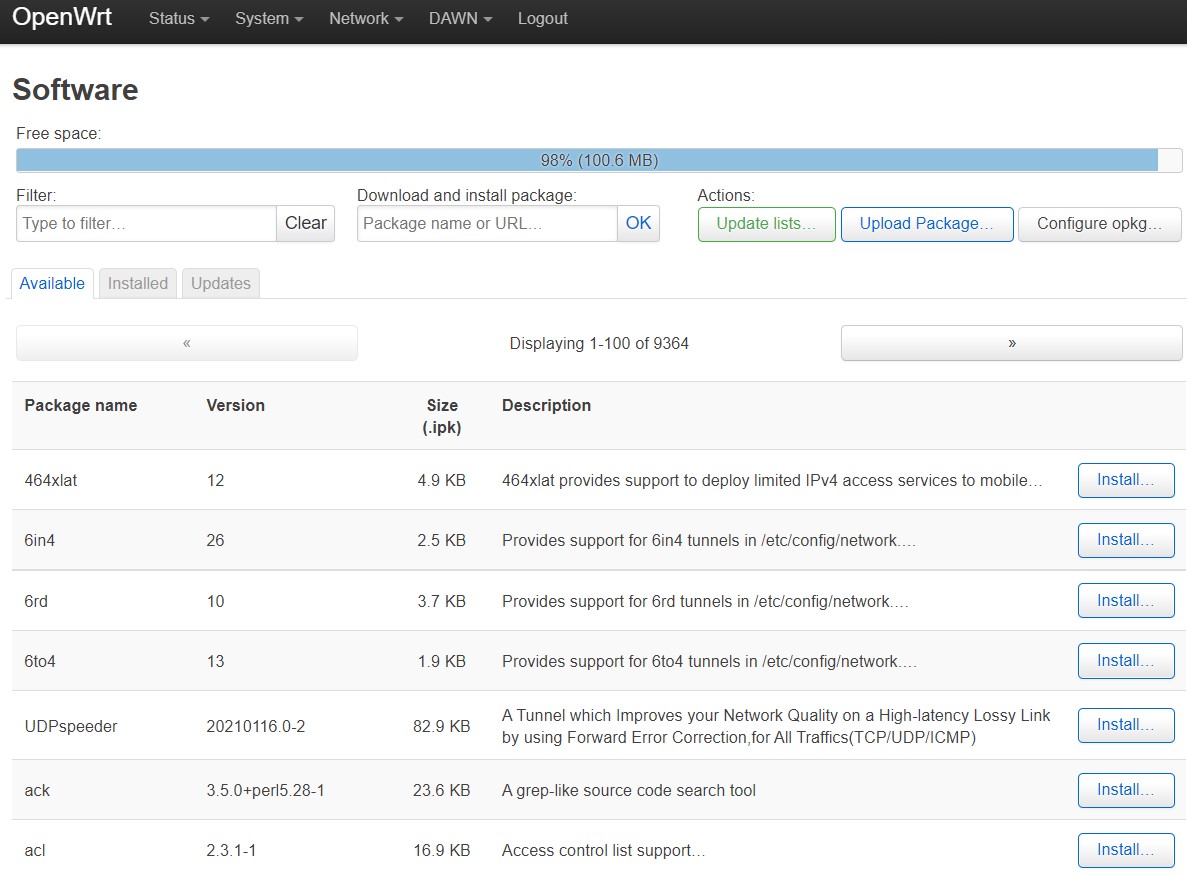Focus the Package name or URL field
1187x876 pixels.
pos(487,224)
